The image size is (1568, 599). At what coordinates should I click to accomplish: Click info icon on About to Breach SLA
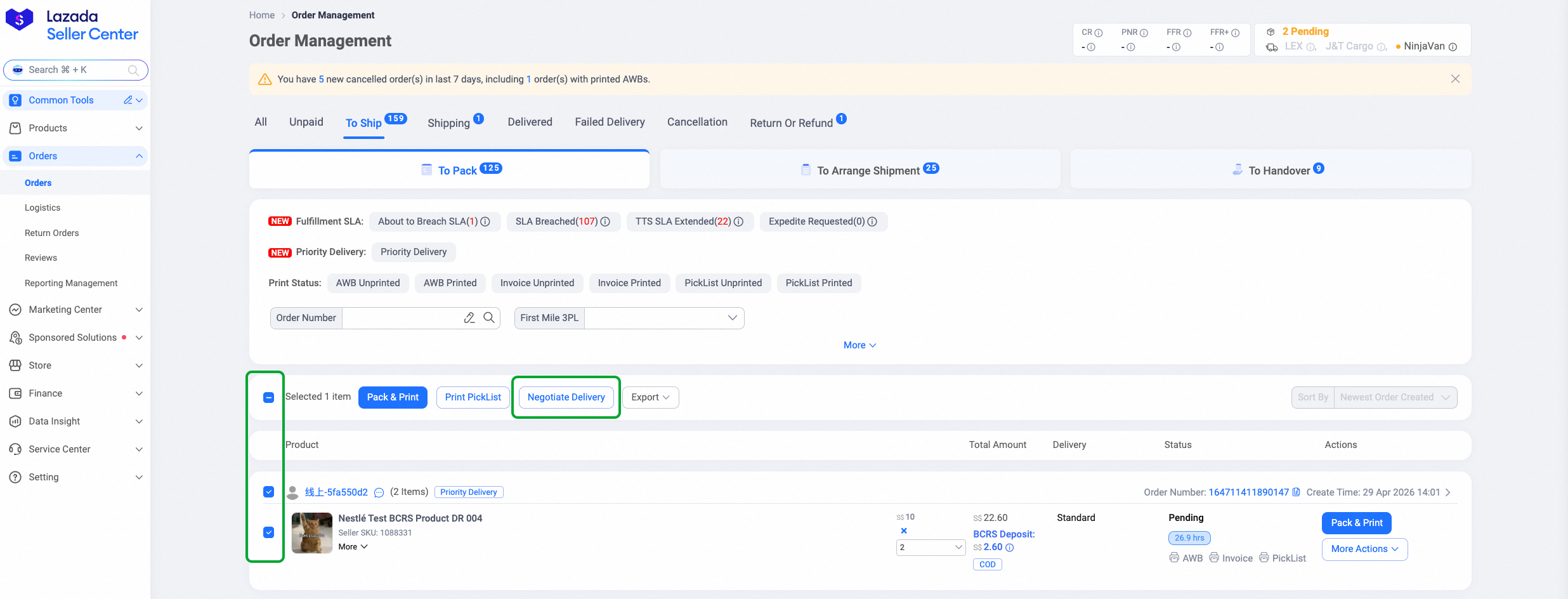(485, 221)
